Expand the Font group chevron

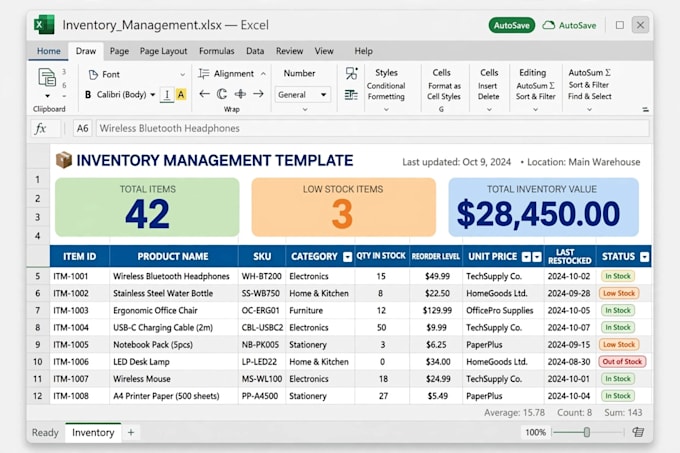[x=183, y=75]
